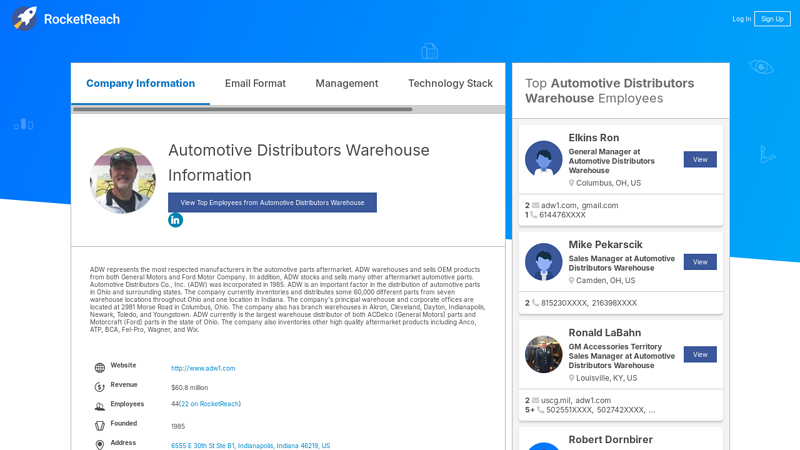Click Ronald LaBahn's profile photo
The width and height of the screenshot is (800, 450).
(x=543, y=354)
